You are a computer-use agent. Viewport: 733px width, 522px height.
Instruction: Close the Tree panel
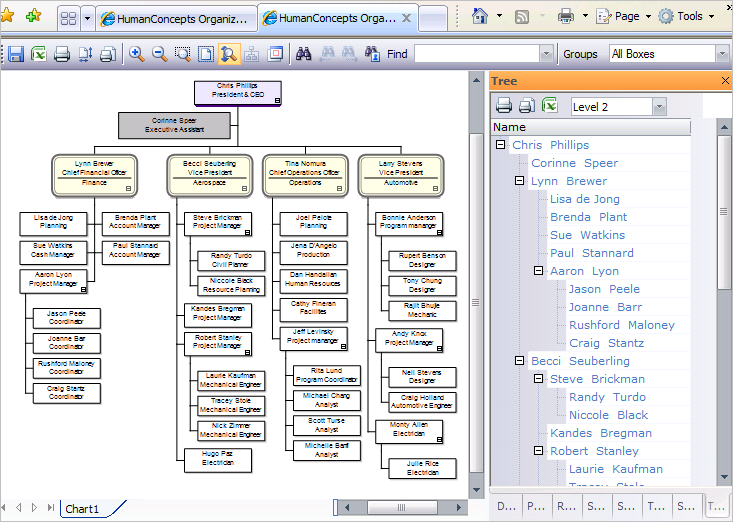click(x=725, y=81)
